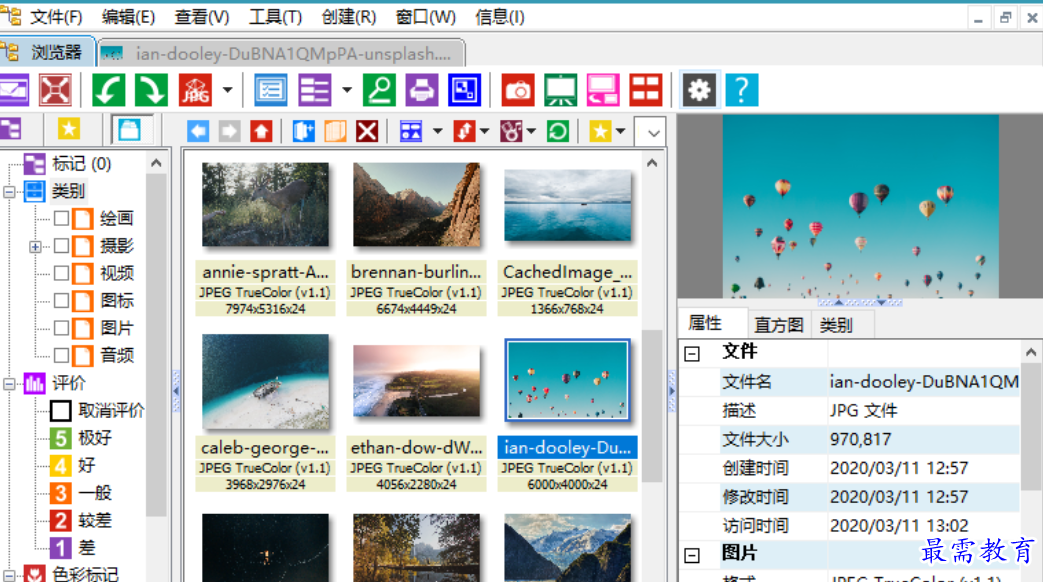Click the green refresh icon
Screen dimensions: 1043x582
558,131
